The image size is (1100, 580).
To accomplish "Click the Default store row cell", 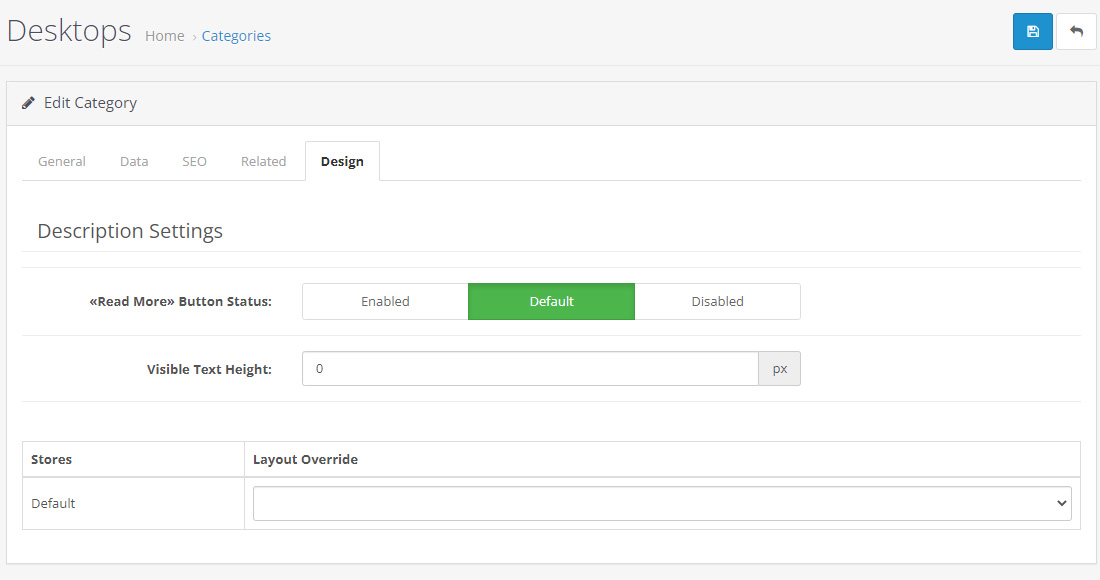I will coord(133,504).
